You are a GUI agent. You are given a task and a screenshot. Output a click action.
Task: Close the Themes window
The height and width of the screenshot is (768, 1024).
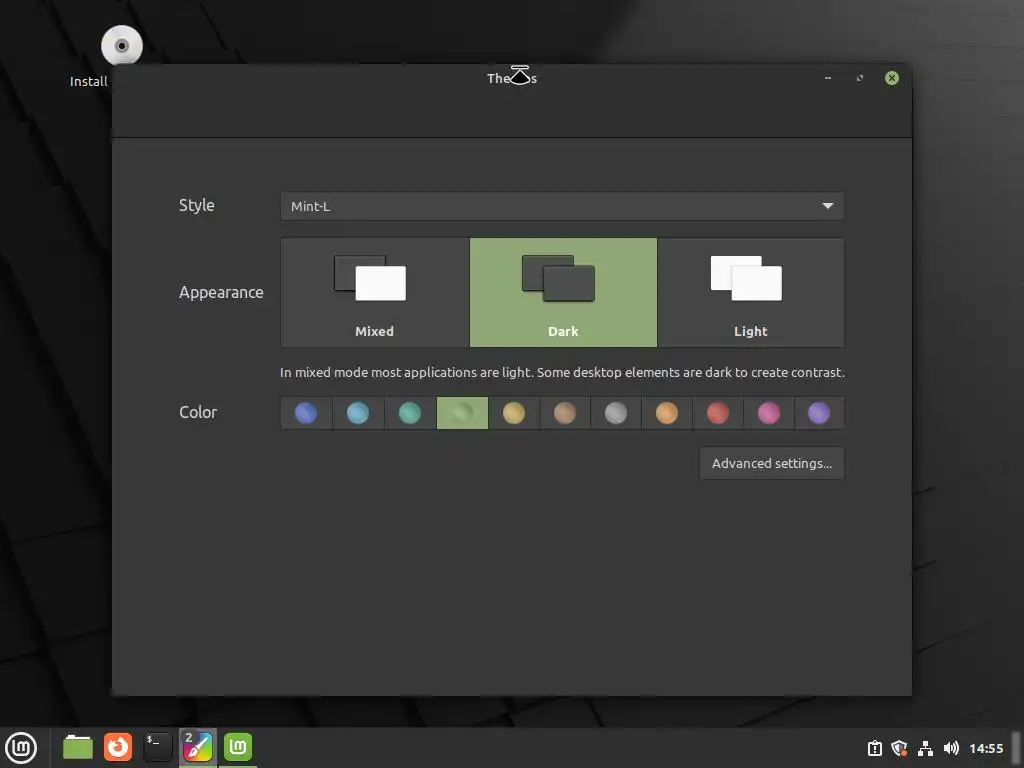click(891, 78)
